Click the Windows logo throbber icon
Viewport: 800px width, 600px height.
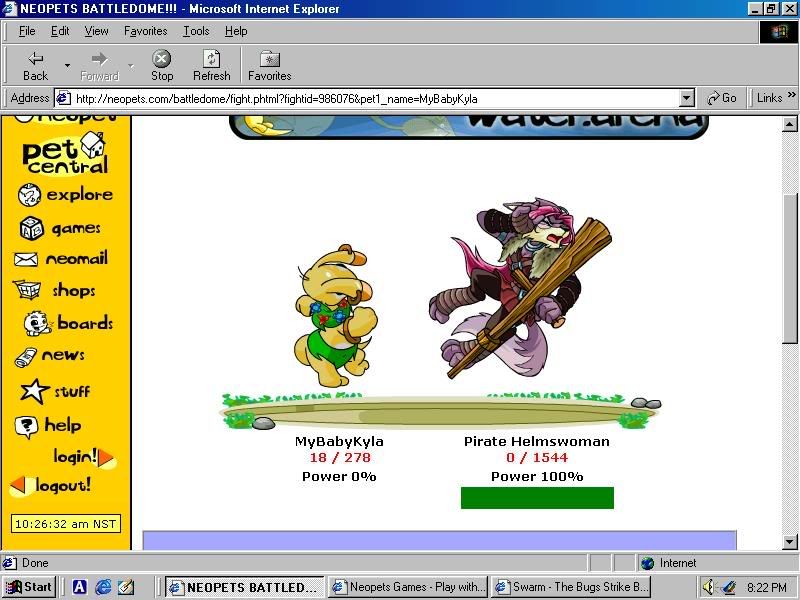pyautogui.click(x=779, y=32)
